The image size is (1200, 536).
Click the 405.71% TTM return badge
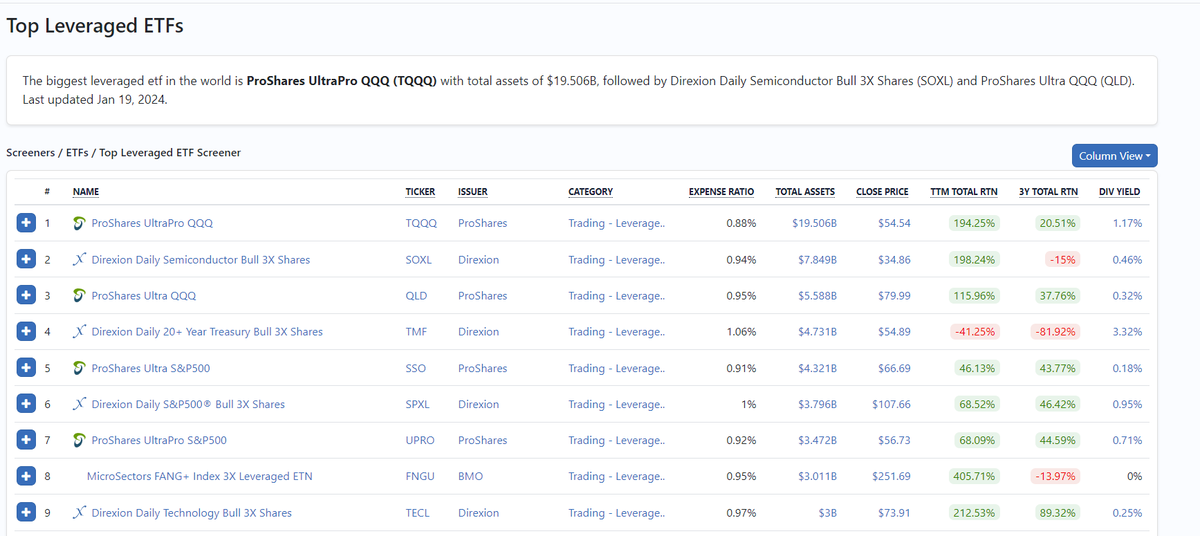[974, 476]
